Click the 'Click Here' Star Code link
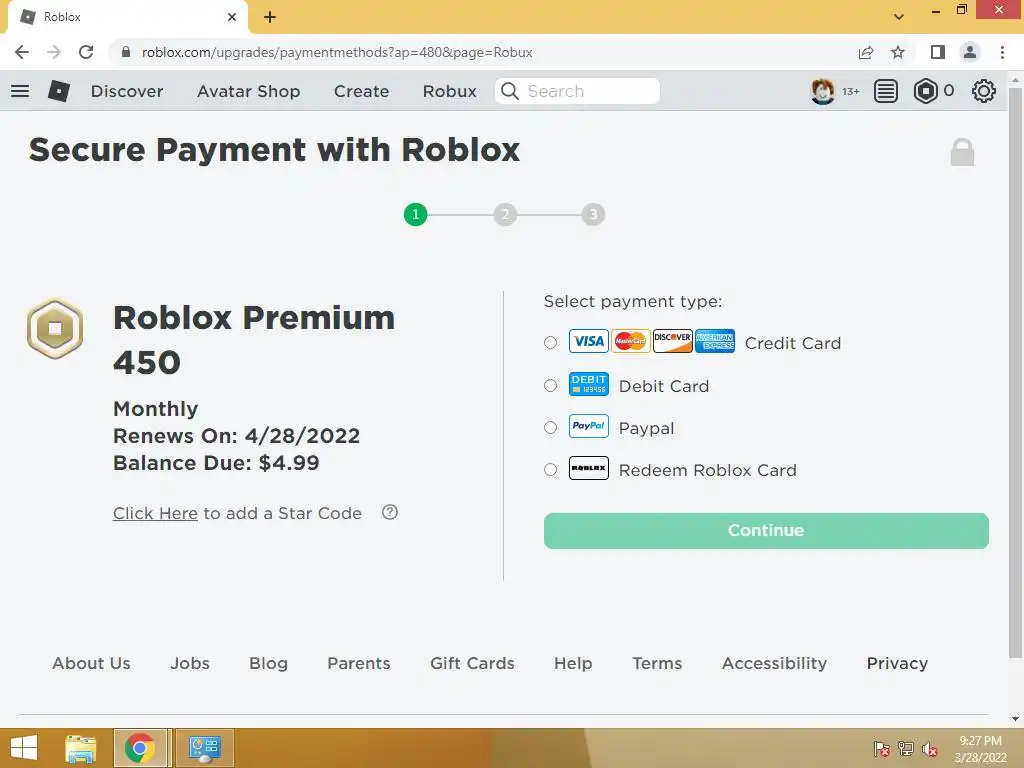The width and height of the screenshot is (1024, 768). pos(155,513)
